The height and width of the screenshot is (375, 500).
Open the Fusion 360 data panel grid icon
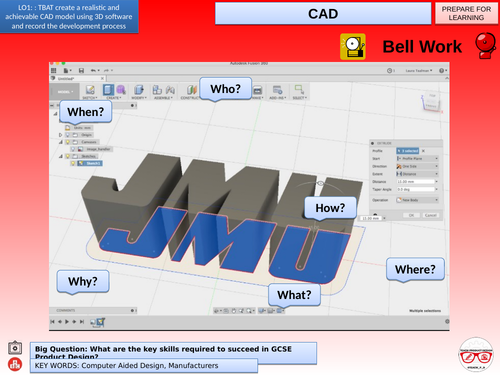coord(54,70)
